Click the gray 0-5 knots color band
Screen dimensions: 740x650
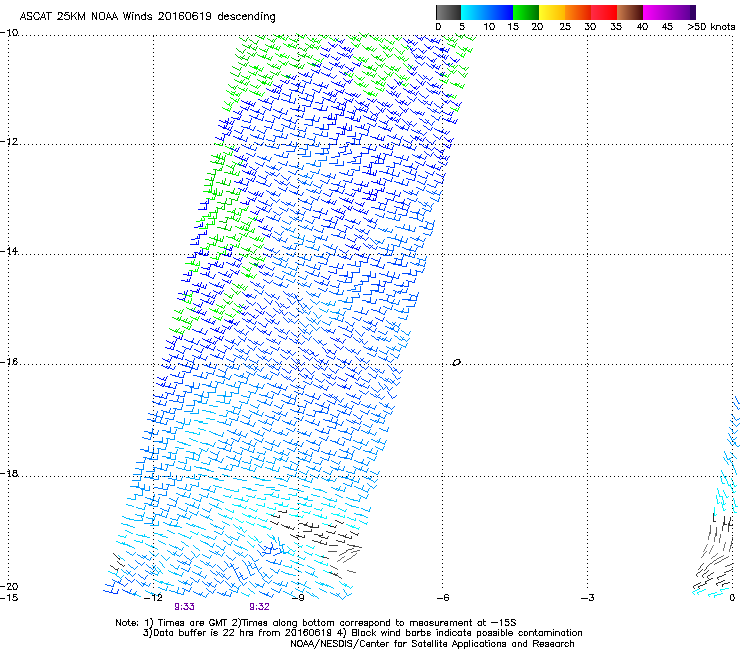[x=448, y=12]
